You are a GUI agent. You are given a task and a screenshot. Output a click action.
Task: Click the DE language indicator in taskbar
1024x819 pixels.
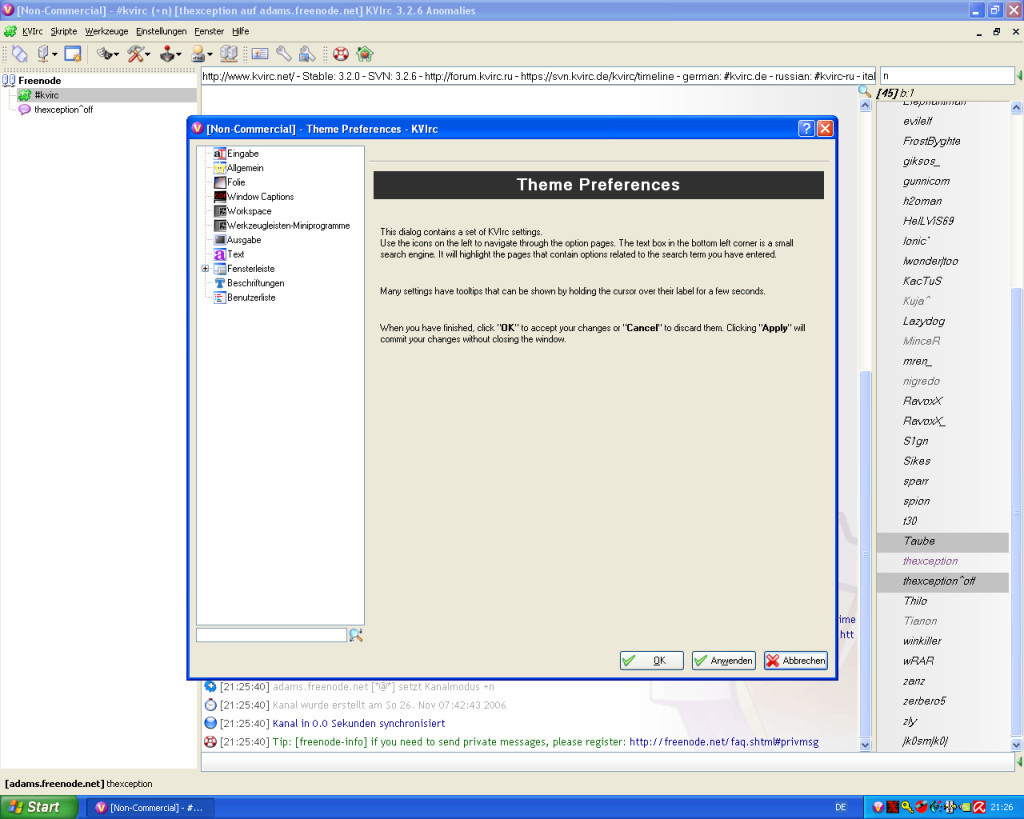point(840,807)
